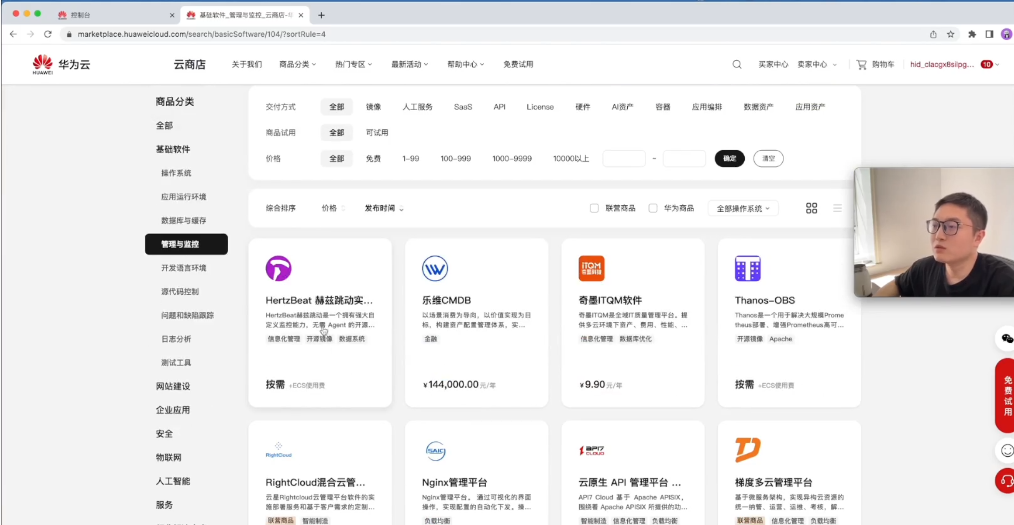Select the 免费 price filter option
The width and height of the screenshot is (1014, 525).
[x=373, y=158]
